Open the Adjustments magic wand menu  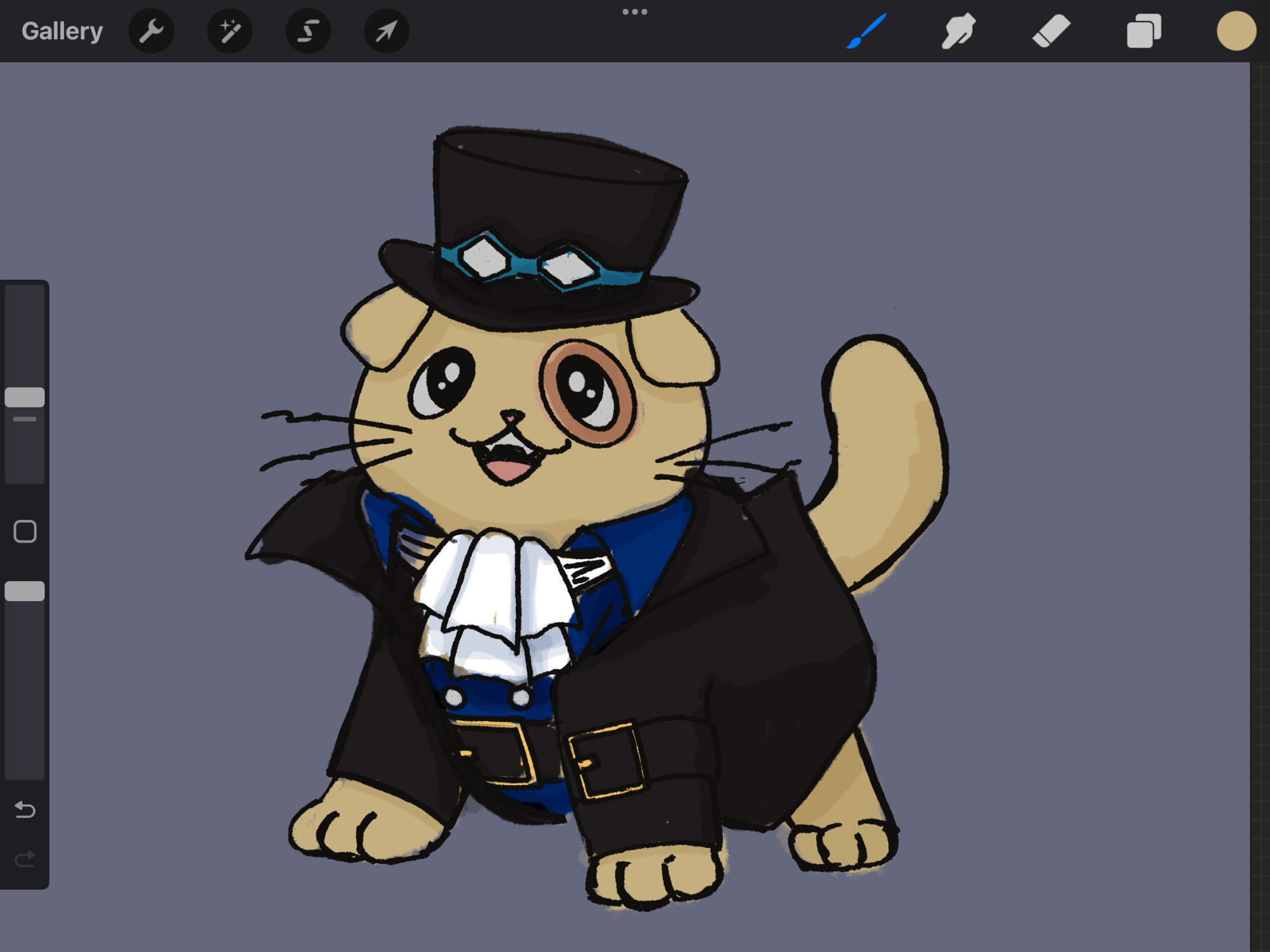click(x=230, y=31)
